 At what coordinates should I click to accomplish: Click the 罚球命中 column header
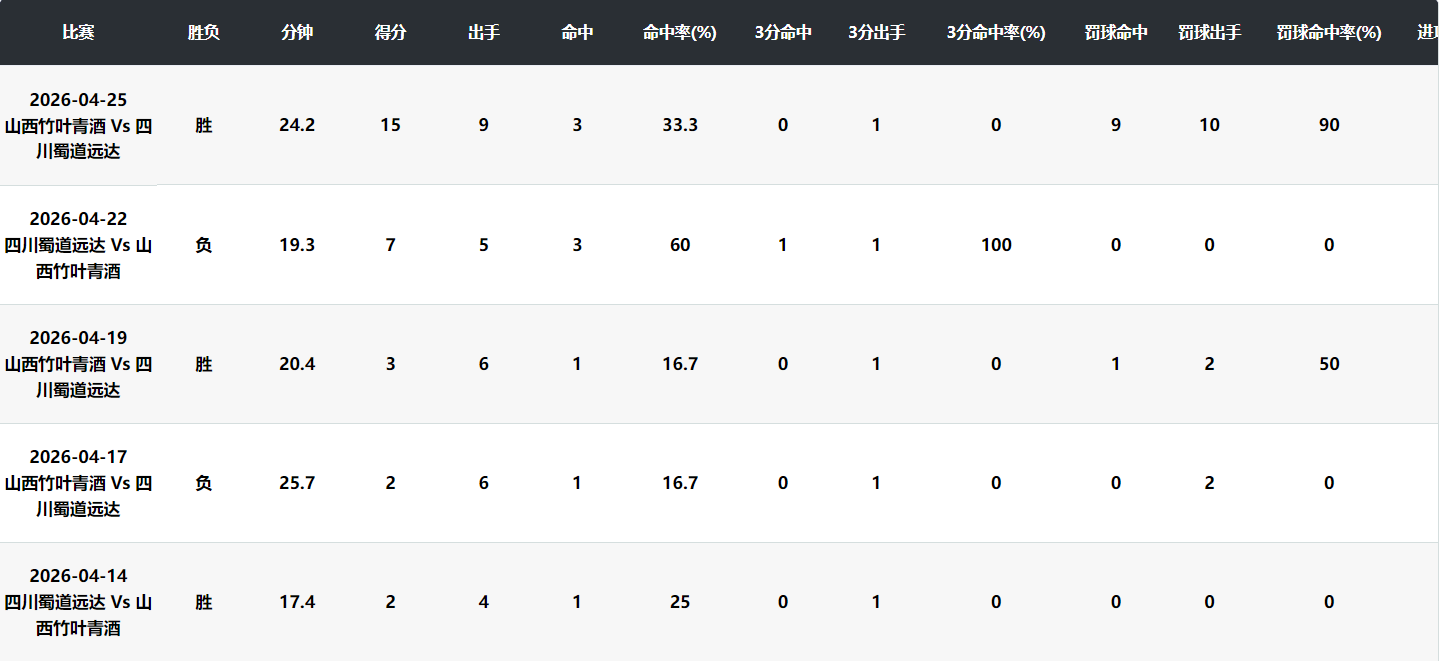tap(1116, 33)
